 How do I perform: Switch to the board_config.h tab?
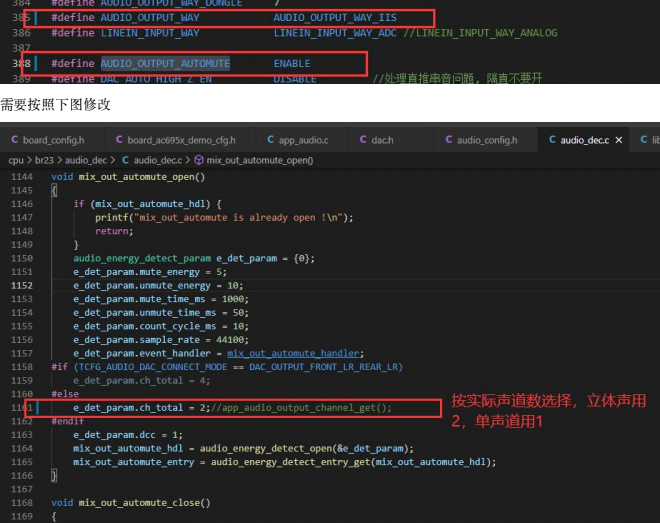pyautogui.click(x=48, y=140)
